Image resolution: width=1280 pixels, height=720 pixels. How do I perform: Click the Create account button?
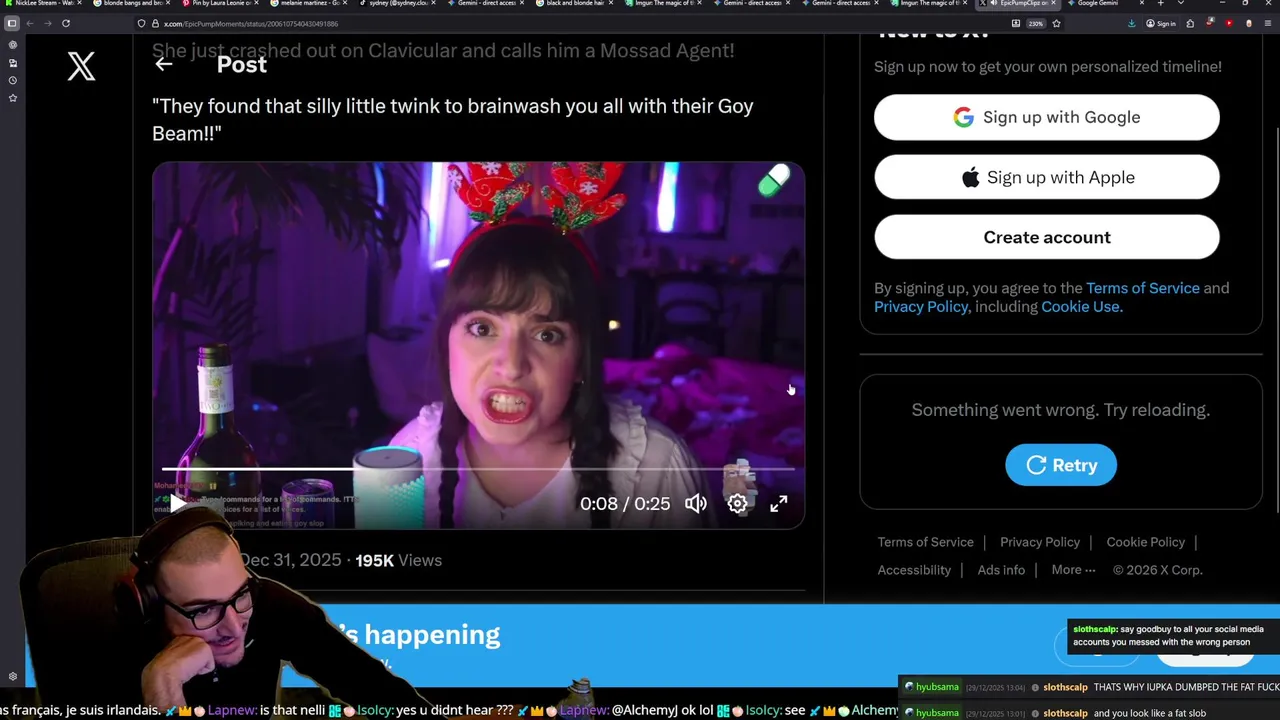tap(1046, 237)
